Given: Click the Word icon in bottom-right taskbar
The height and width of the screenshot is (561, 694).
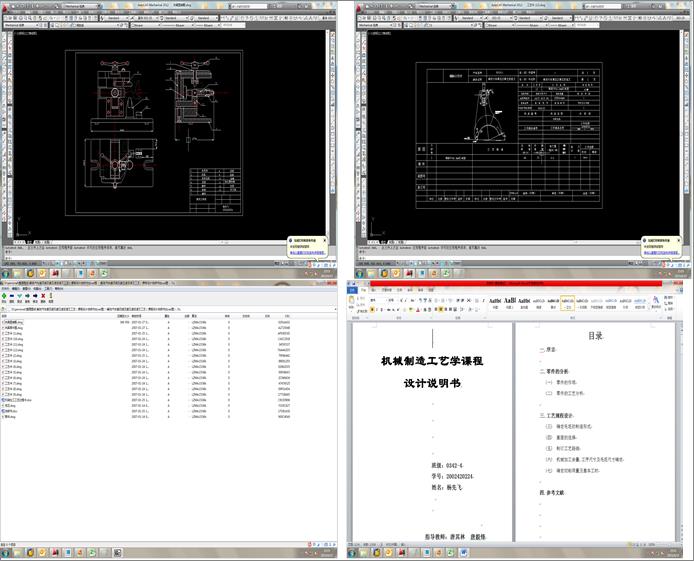Looking at the screenshot, I should click(x=463, y=552).
